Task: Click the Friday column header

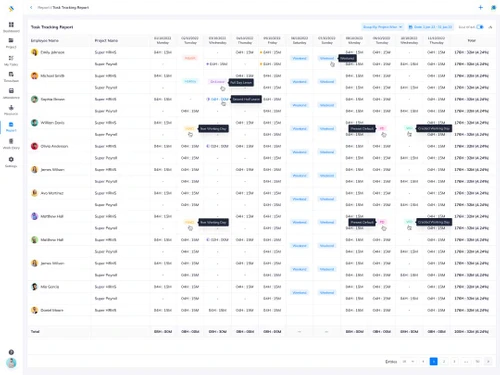Action: pyautogui.click(x=272, y=40)
